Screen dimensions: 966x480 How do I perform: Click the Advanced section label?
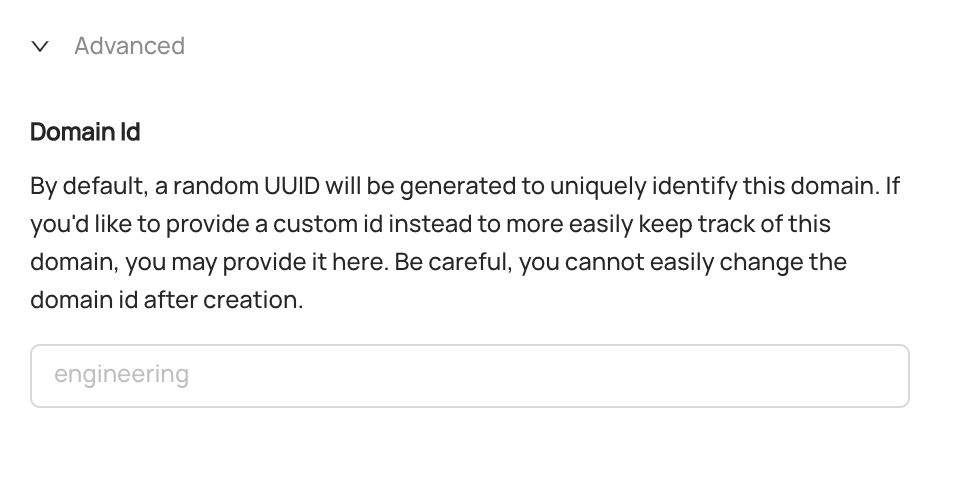click(129, 46)
